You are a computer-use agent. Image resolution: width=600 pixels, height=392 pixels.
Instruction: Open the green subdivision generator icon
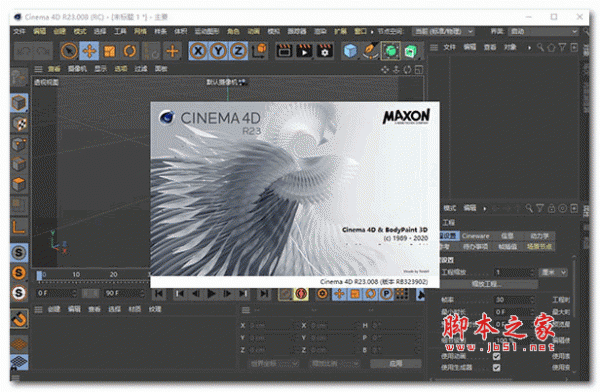pyautogui.click(x=391, y=51)
